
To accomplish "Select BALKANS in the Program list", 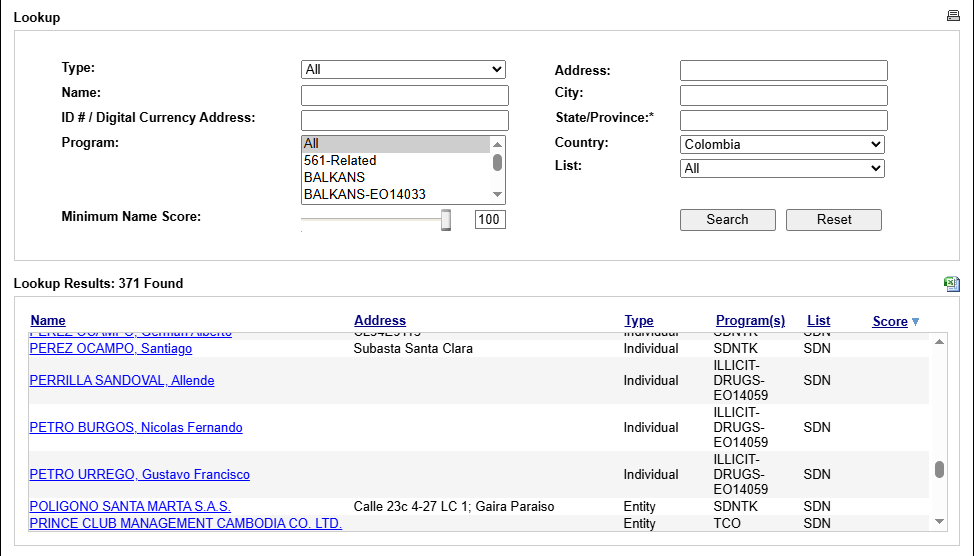I will coord(335,177).
